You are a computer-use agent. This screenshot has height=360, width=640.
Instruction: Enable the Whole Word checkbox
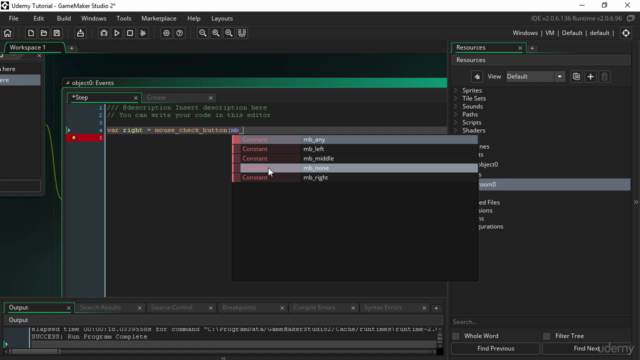pyautogui.click(x=456, y=336)
